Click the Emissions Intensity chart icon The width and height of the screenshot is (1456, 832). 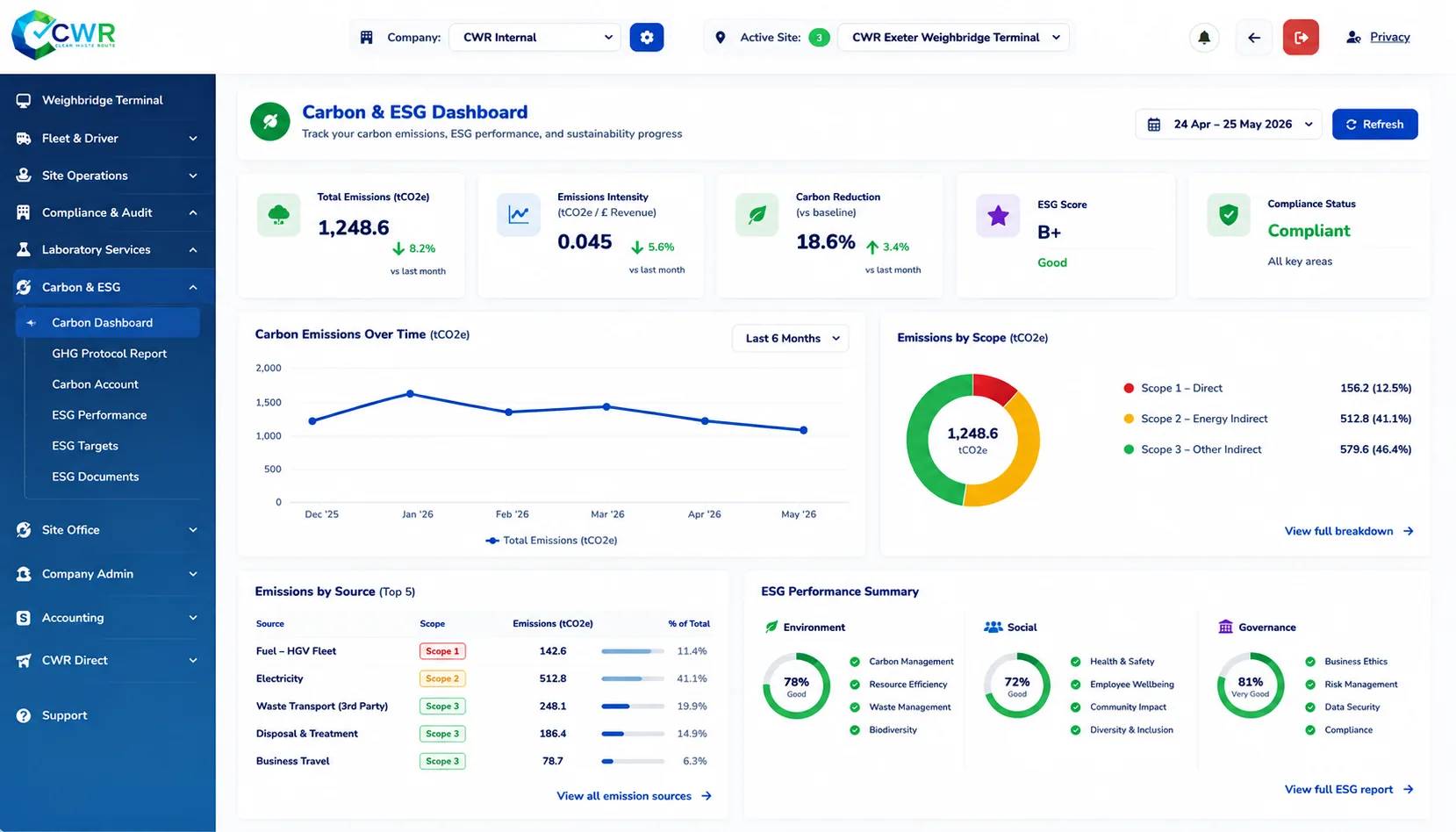click(x=519, y=215)
